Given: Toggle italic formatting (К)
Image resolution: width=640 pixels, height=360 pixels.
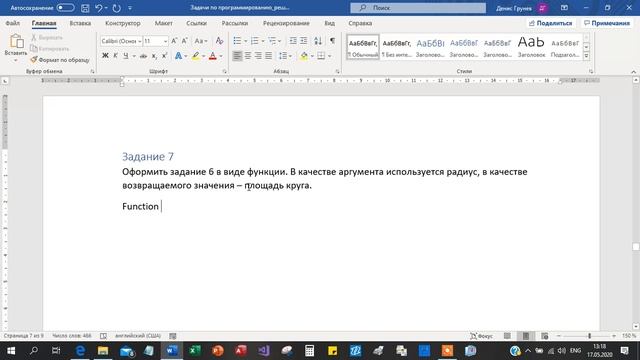Looking at the screenshot, I should click(115, 56).
